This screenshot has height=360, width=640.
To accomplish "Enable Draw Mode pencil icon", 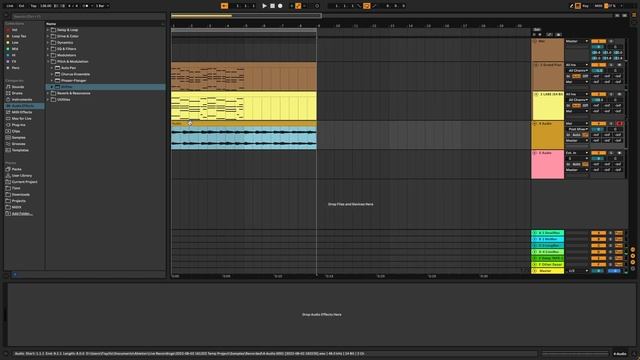I will pos(571,6).
